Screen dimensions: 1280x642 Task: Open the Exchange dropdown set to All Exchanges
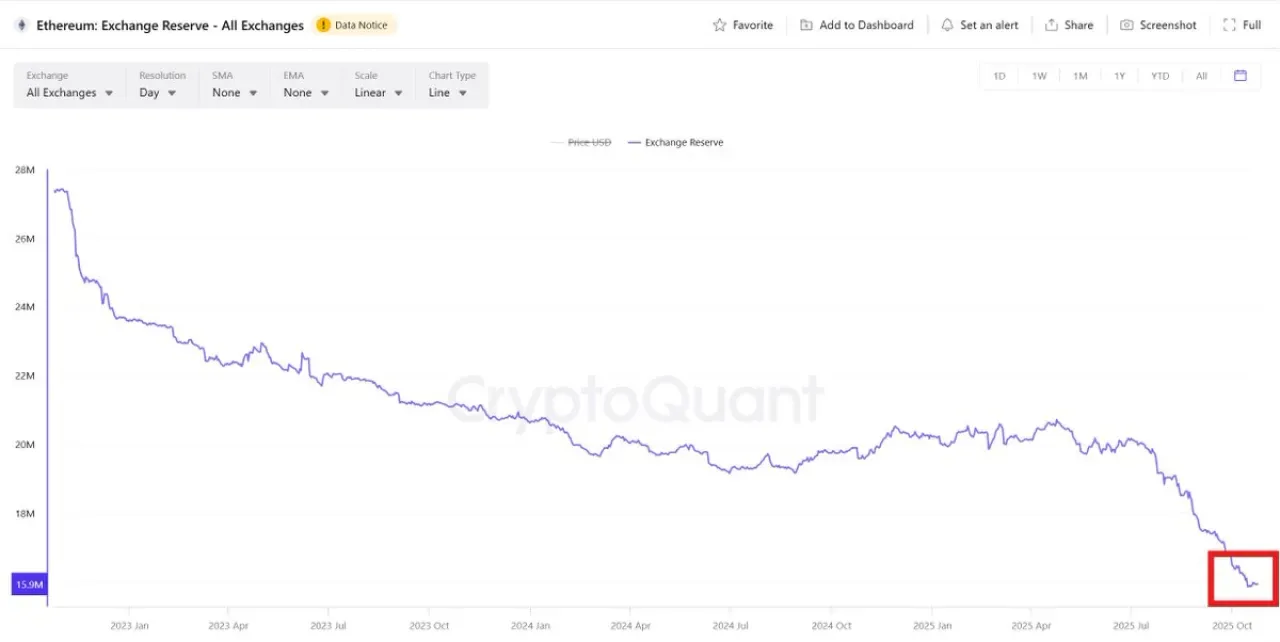pyautogui.click(x=70, y=85)
